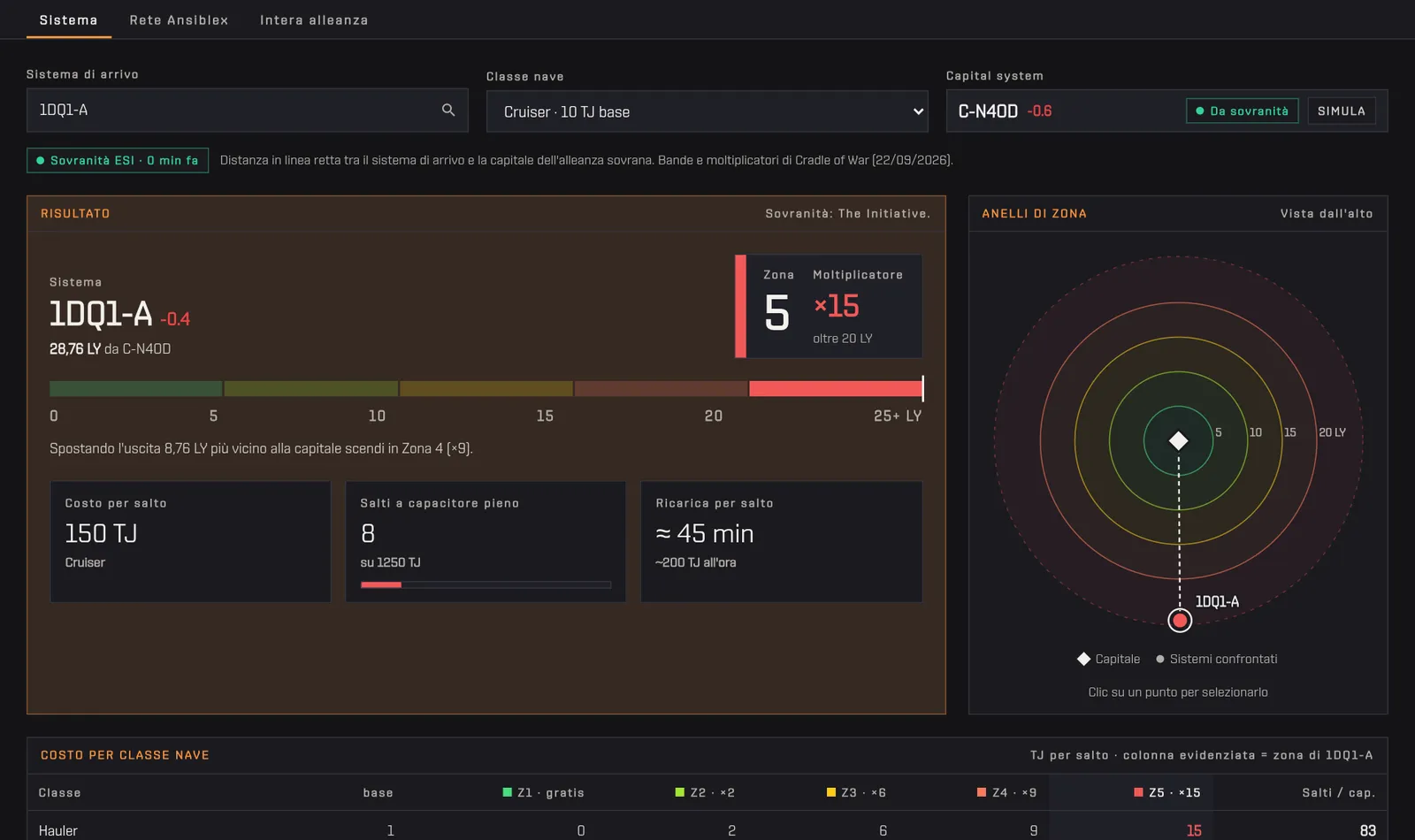Click the Sovranità ESI status badge
This screenshot has height=840, width=1415.
click(x=118, y=160)
